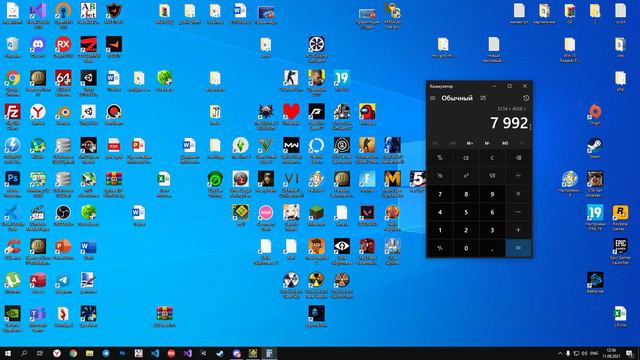Click the digit 5 key
This screenshot has height=360, width=640.
466,212
